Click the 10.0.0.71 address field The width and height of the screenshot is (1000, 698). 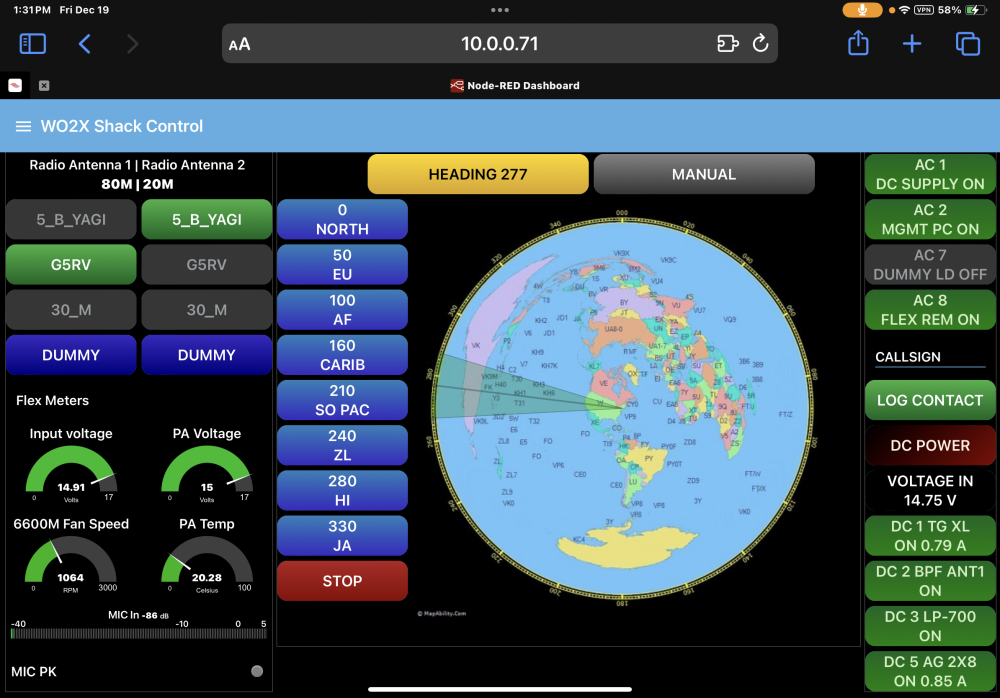[x=499, y=43]
